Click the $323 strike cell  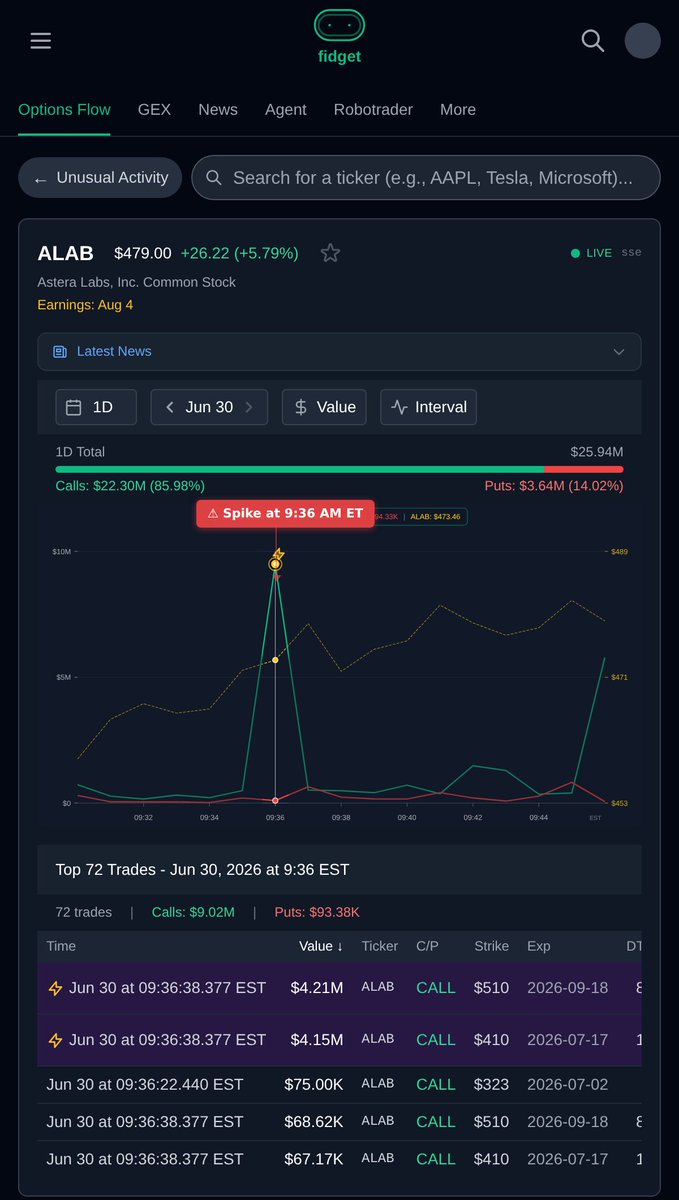point(492,1084)
